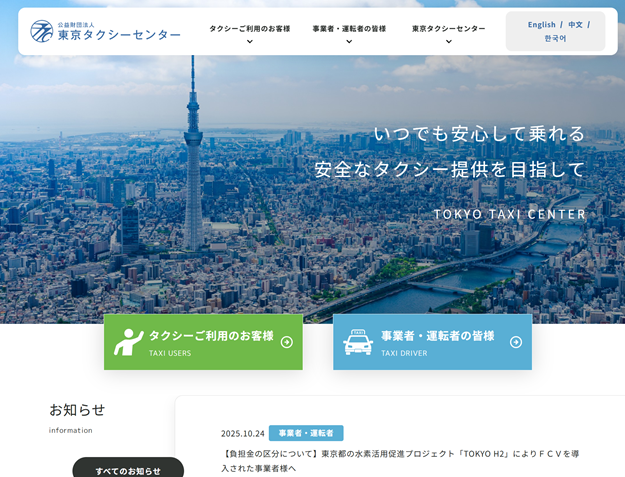Click the Tokyo Taxi Center logo emblem

[42, 31]
